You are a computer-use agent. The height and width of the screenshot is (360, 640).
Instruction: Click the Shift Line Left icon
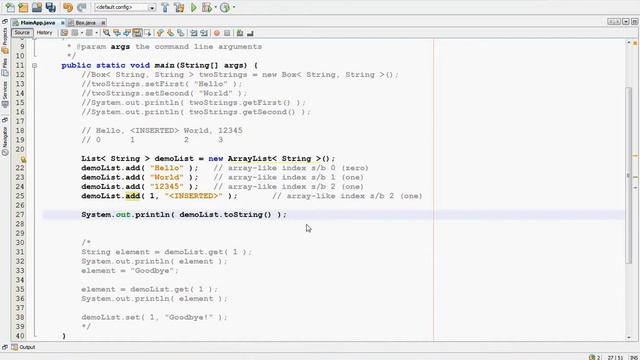(193, 33)
